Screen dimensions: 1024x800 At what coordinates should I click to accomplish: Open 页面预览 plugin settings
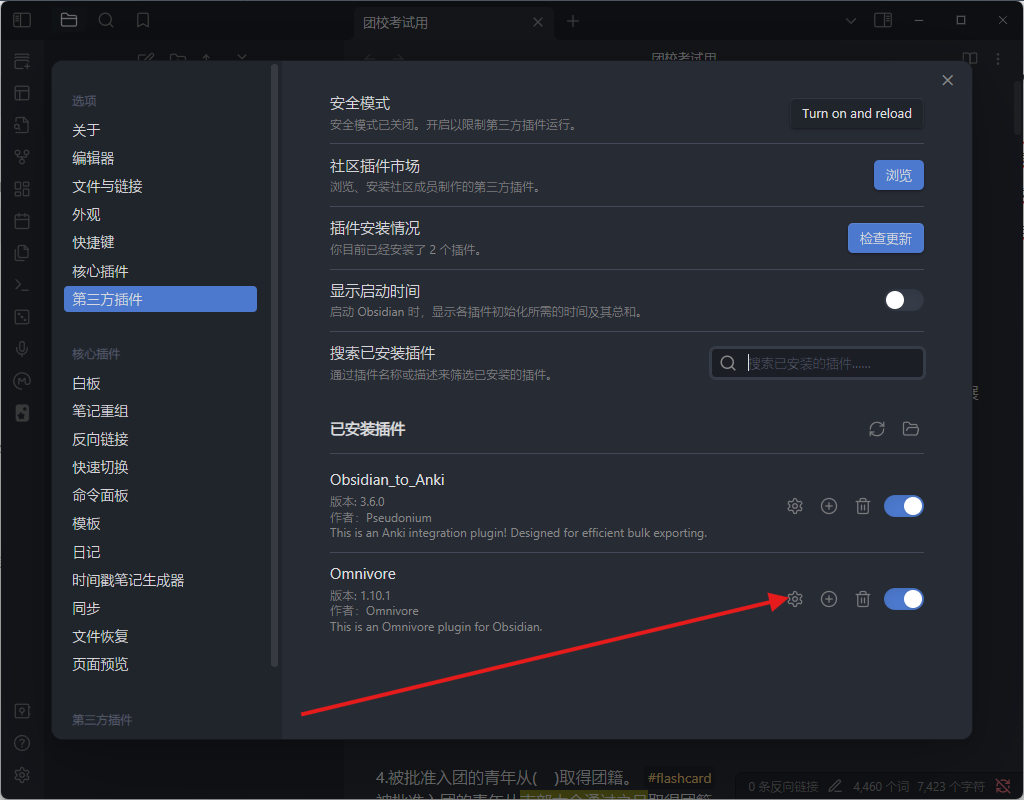161,665
